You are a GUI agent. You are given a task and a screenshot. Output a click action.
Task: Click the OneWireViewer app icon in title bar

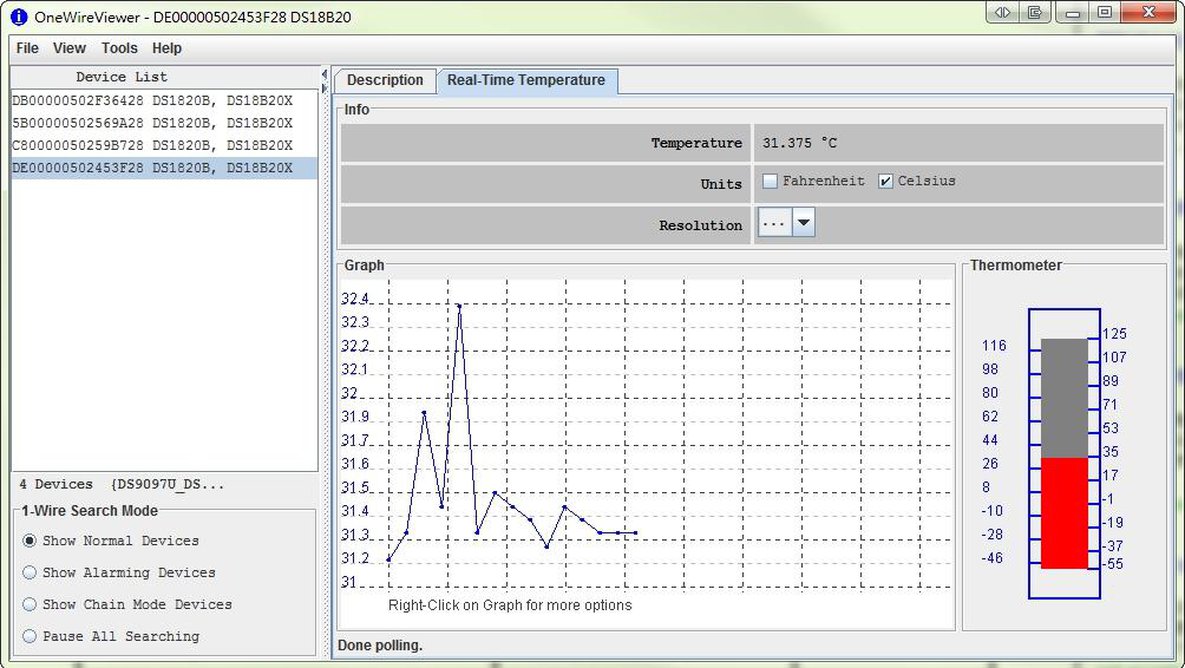tap(18, 17)
